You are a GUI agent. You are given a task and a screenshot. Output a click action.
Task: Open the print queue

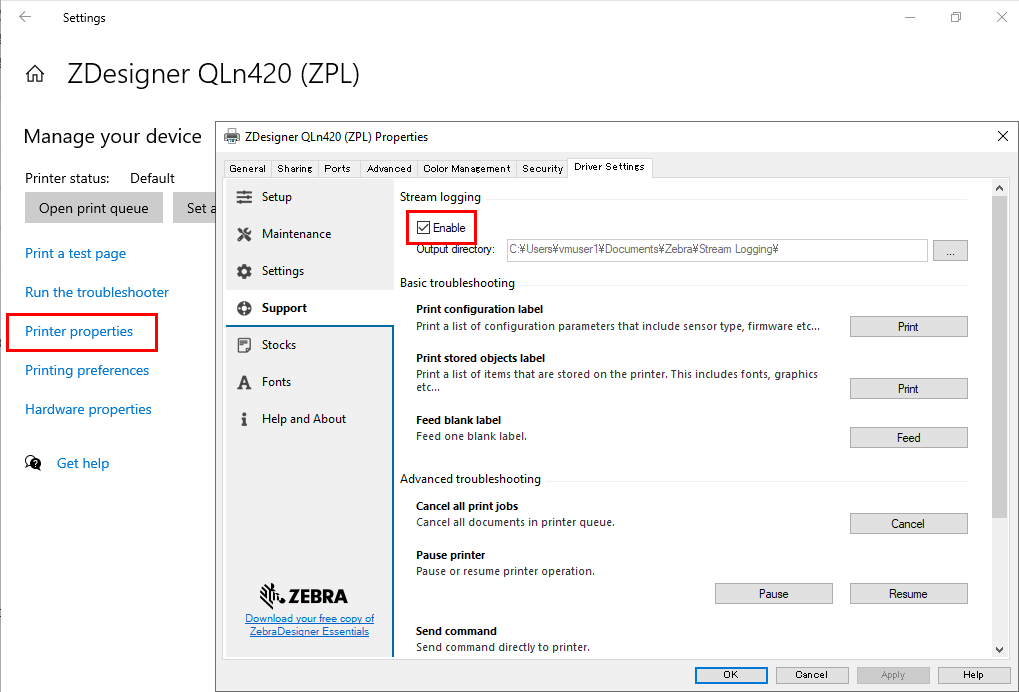coord(93,207)
